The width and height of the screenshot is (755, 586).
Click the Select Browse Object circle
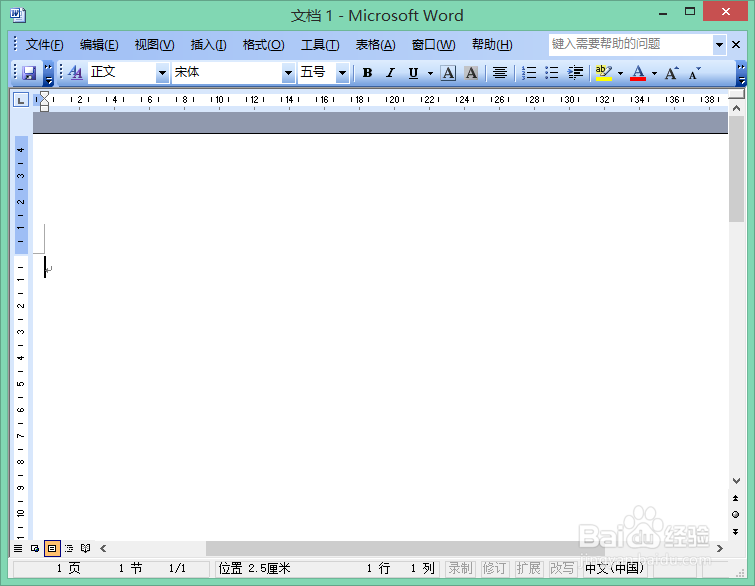click(x=736, y=514)
